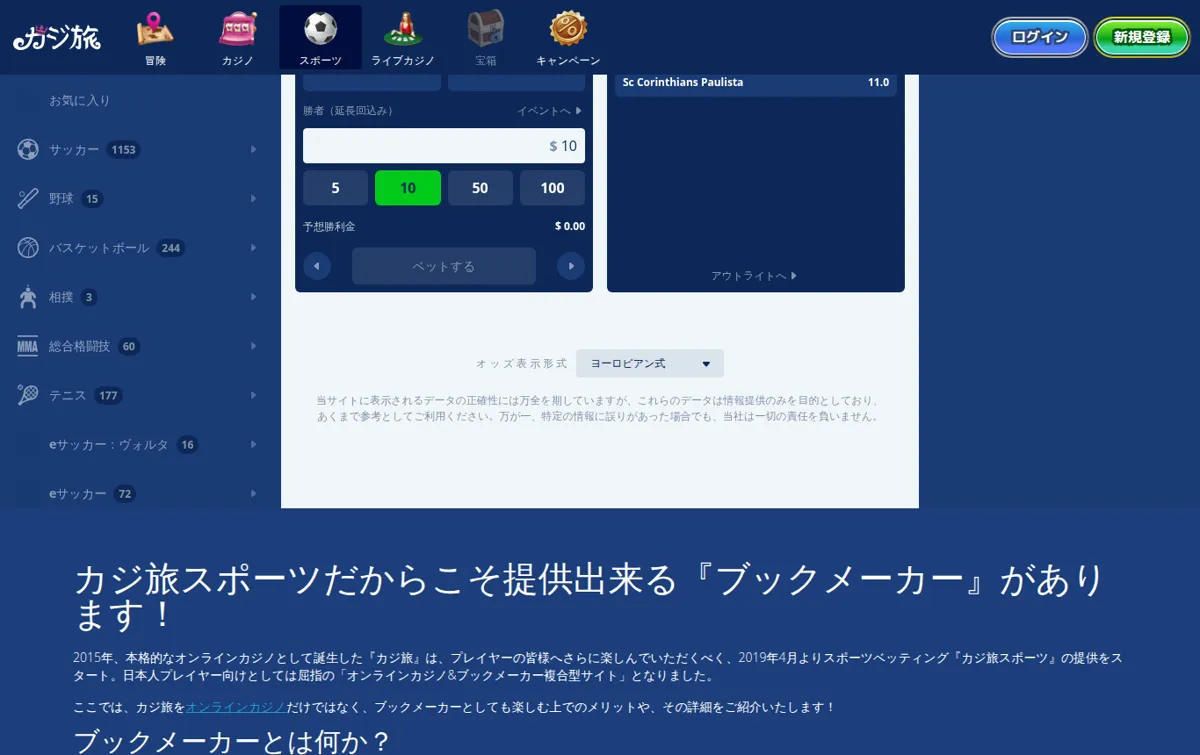1200x755 pixels.
Task: Click the sumo wrestler icon beside 相撲
Action: click(28, 297)
